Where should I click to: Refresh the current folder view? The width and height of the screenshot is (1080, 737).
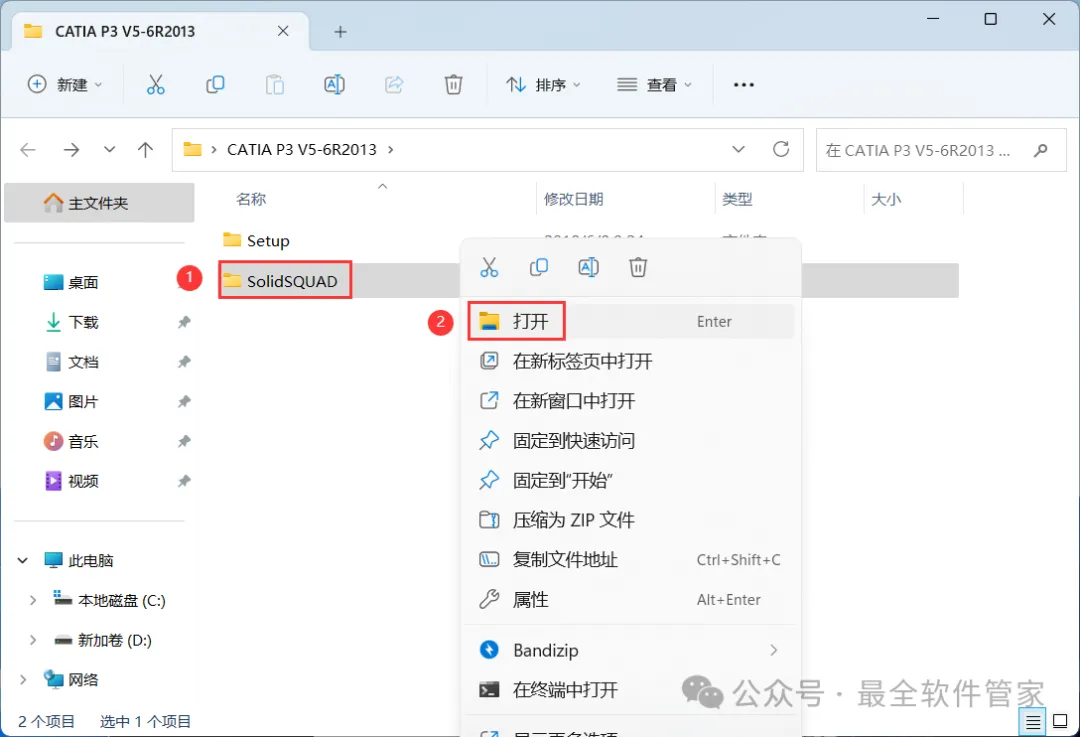click(x=780, y=149)
